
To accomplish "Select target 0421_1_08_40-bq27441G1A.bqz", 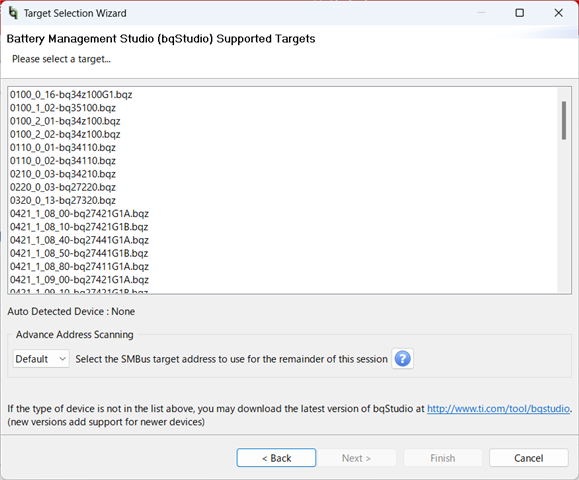I will pyautogui.click(x=79, y=240).
